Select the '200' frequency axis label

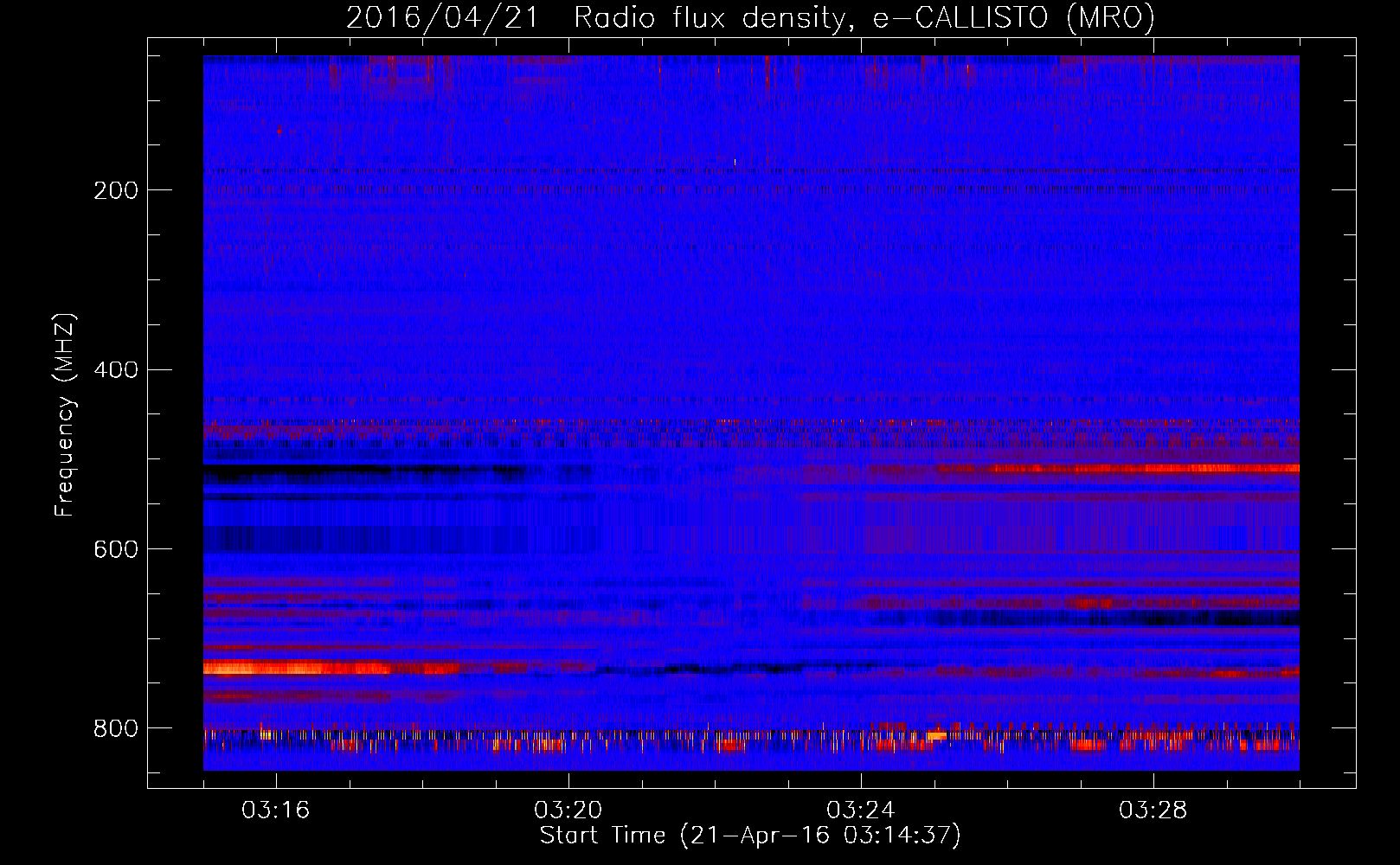(116, 190)
